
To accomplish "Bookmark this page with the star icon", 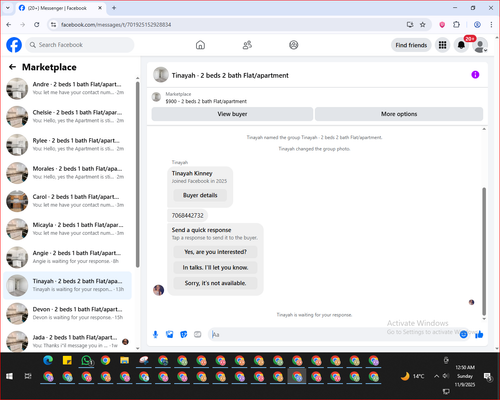I will point(423,25).
